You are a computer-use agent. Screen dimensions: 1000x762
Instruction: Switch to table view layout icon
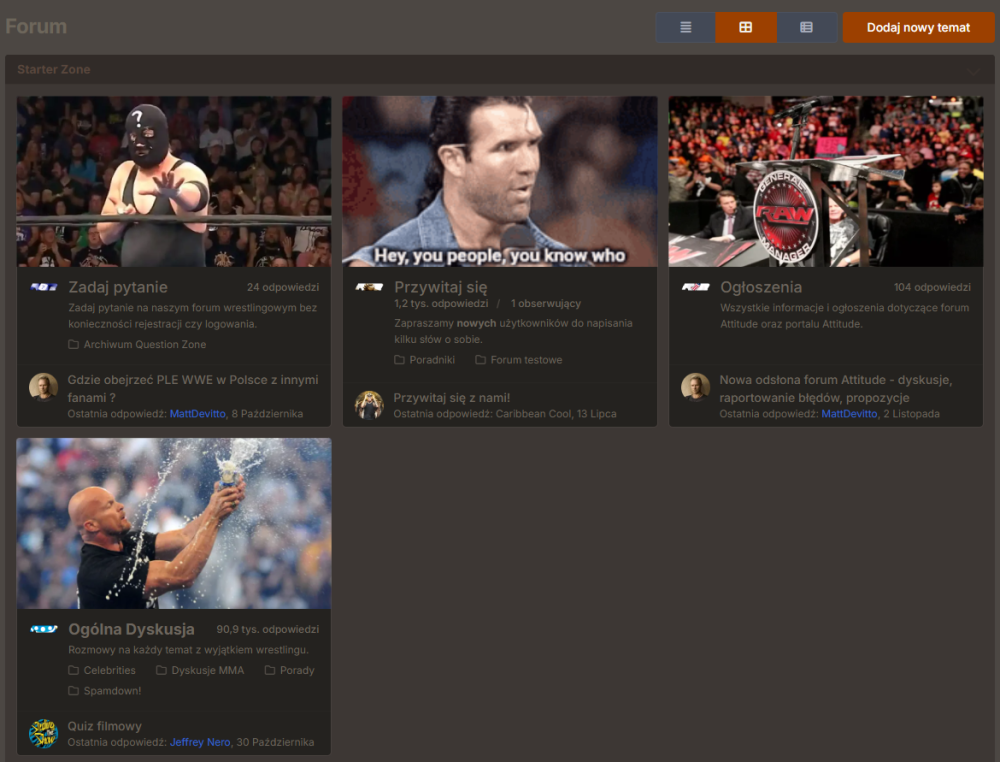(806, 28)
